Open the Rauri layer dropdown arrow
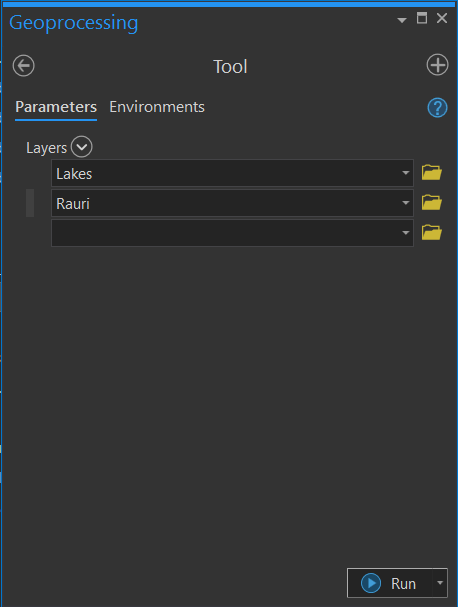Screen dimensions: 458x607 (x=405, y=203)
